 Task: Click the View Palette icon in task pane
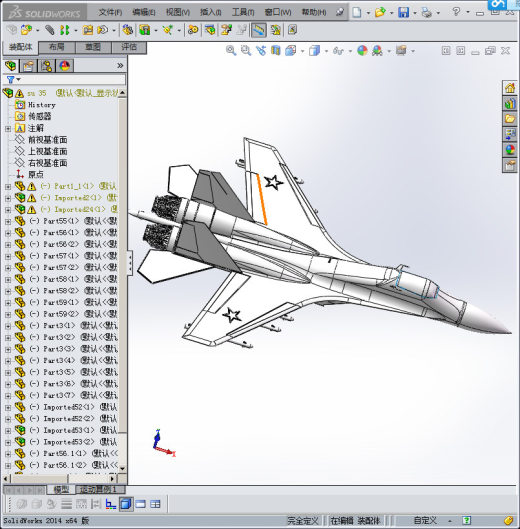coord(510,134)
